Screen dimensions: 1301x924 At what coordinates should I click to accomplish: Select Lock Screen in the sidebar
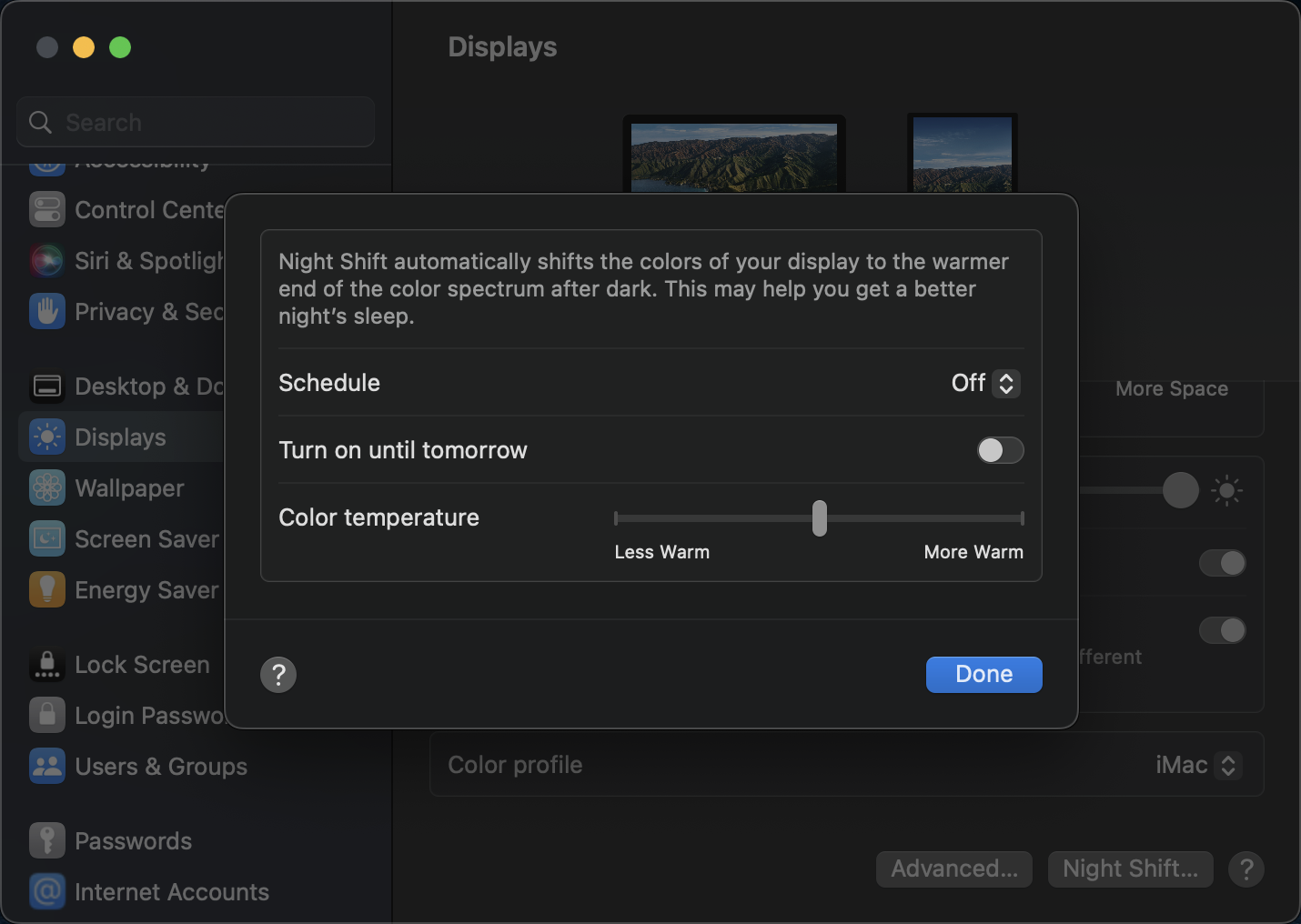tap(142, 664)
